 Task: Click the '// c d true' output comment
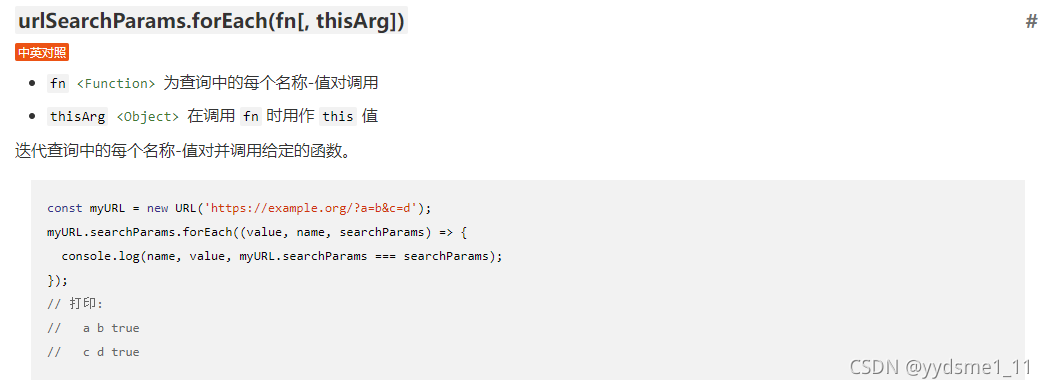93,352
